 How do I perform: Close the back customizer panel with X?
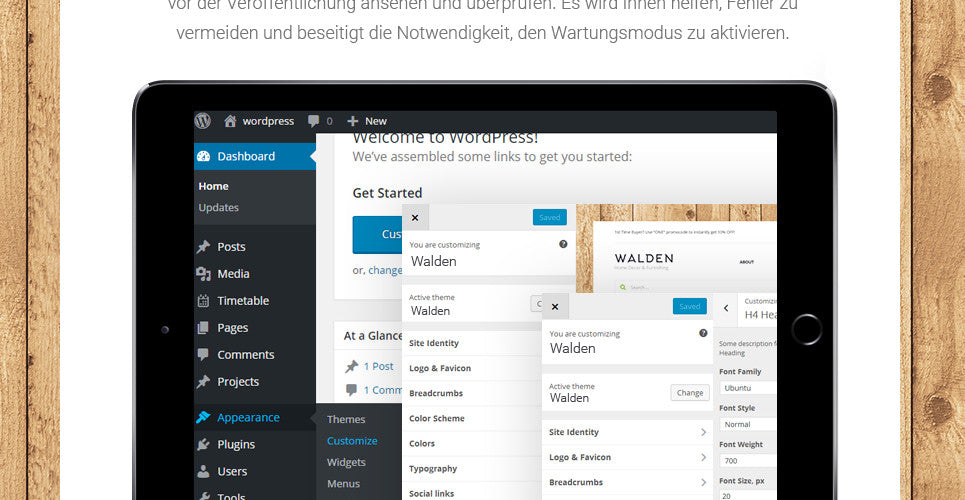point(415,217)
